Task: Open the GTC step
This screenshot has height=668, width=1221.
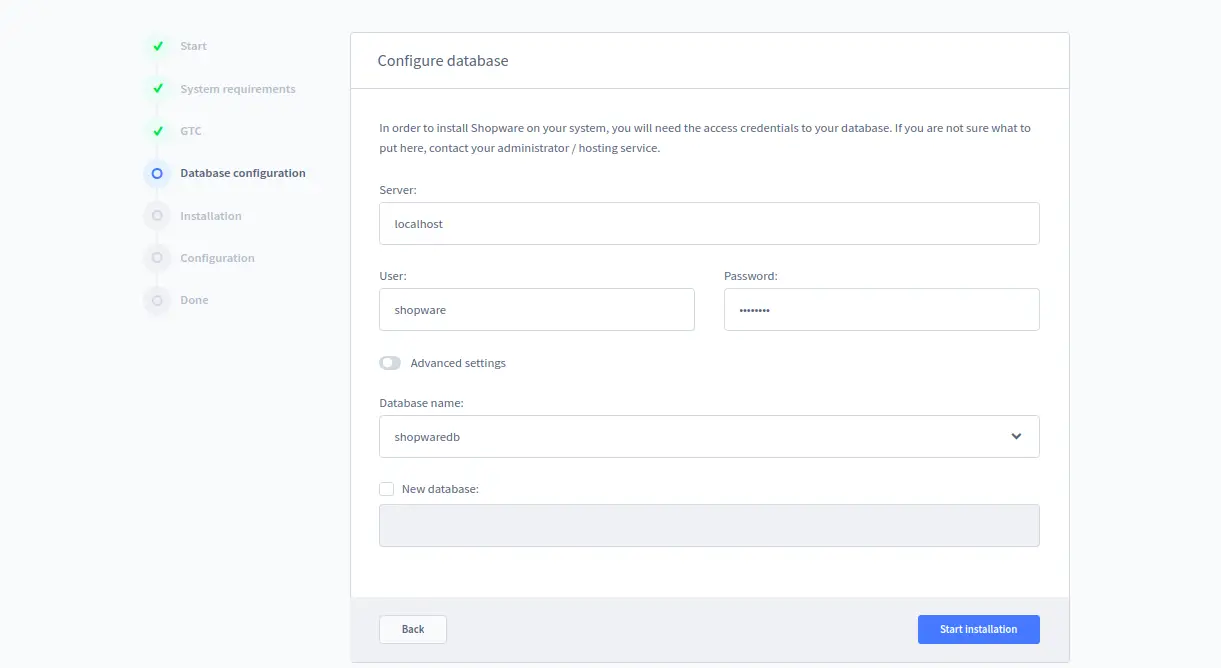Action: tap(190, 131)
